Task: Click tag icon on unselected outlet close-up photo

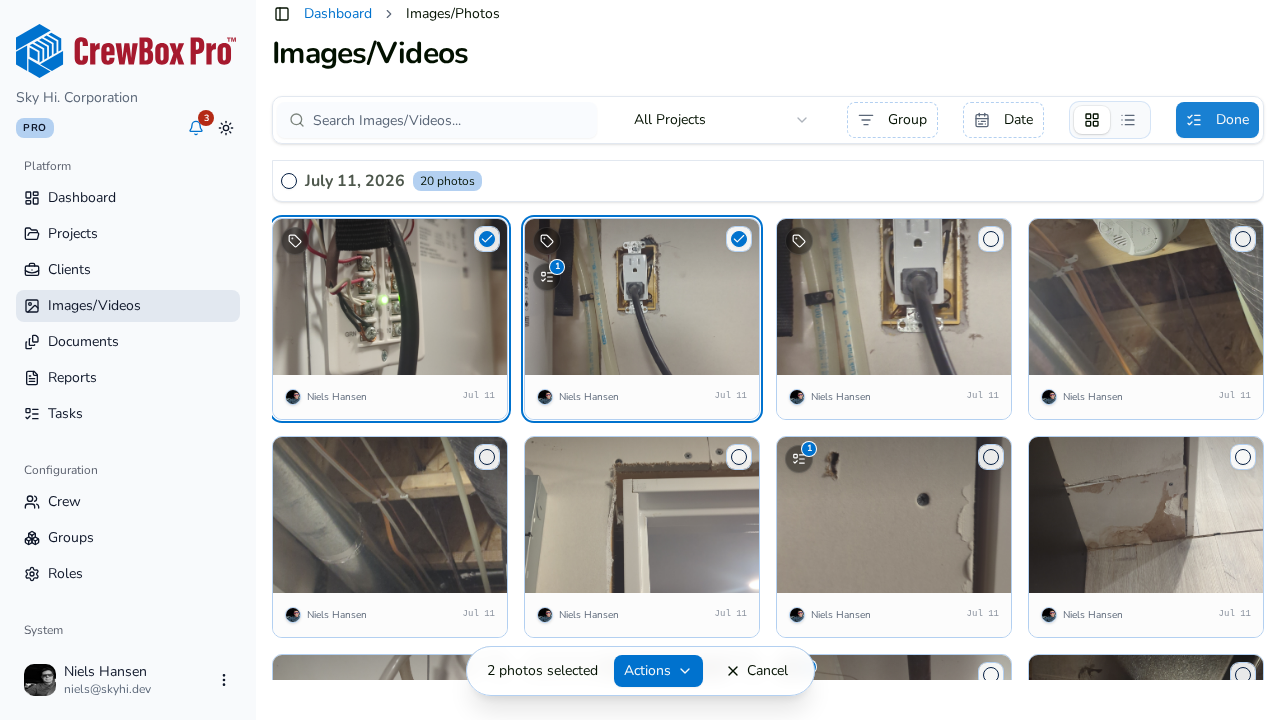Action: 799,241
